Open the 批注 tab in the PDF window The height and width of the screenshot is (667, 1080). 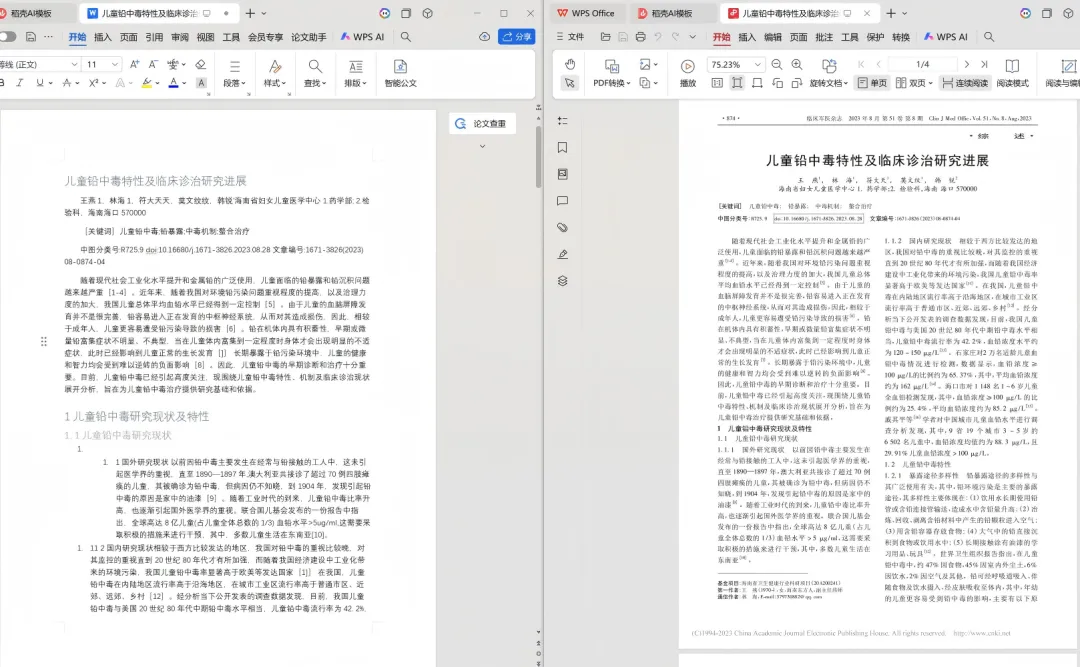pos(824,37)
